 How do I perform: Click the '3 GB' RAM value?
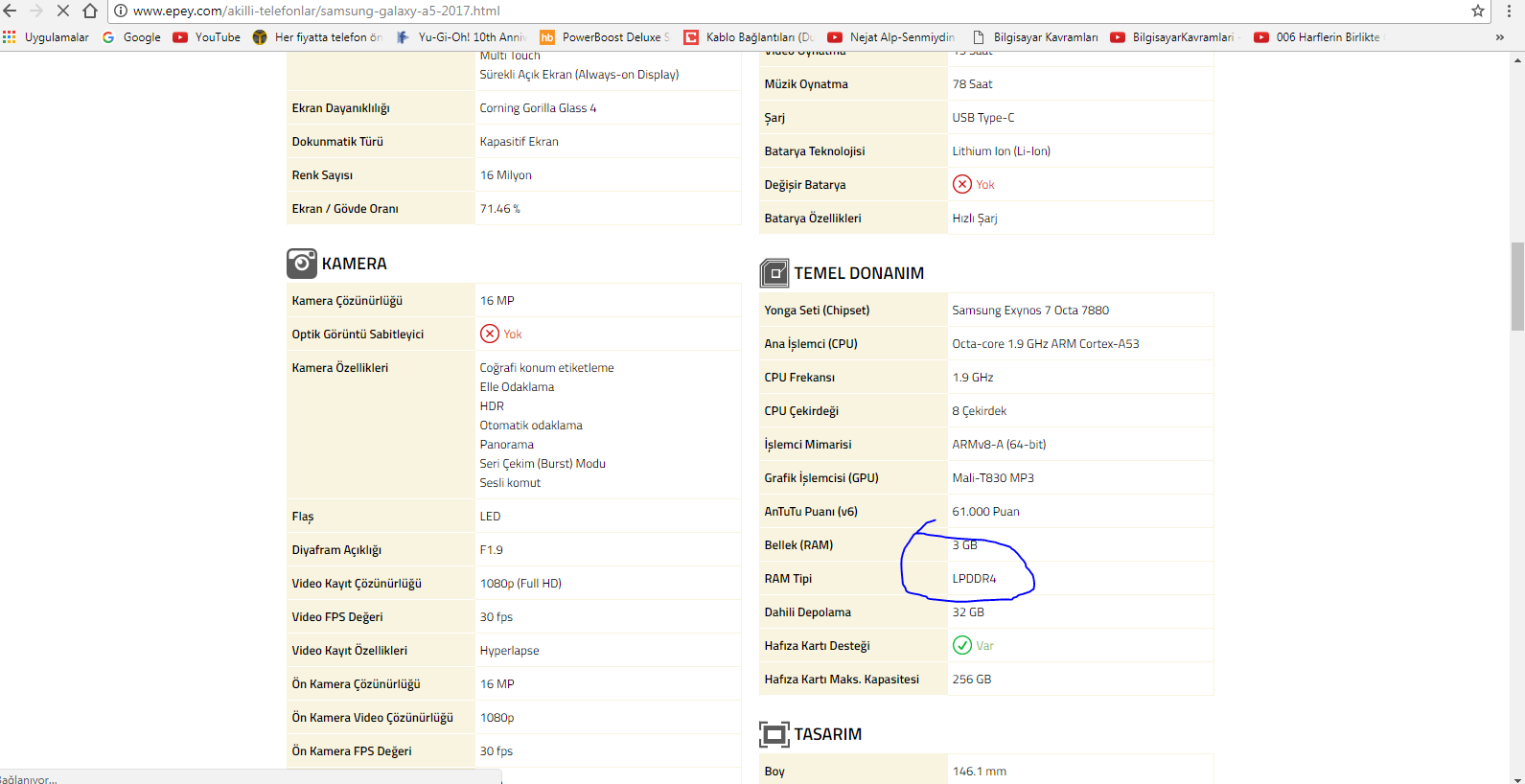(964, 545)
